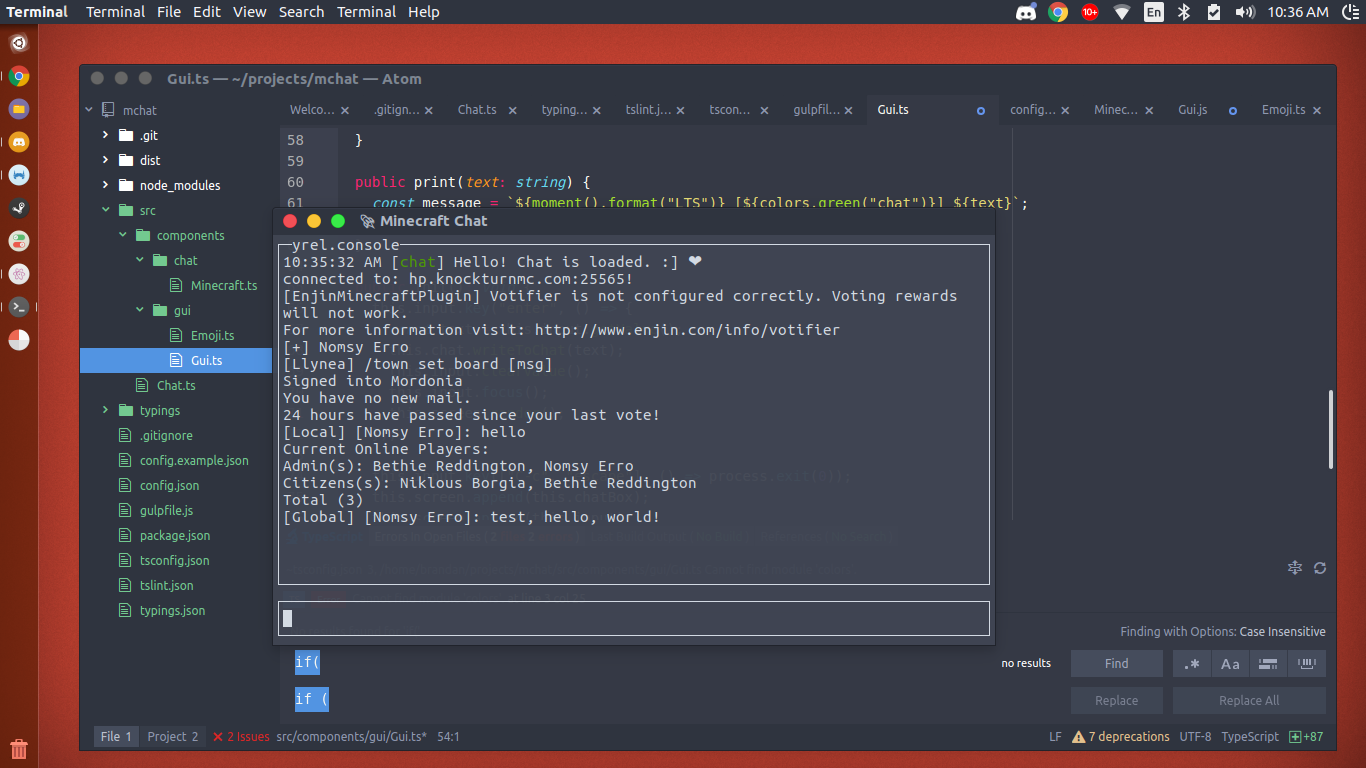1366x768 pixels.
Task: Click the +87 git diff indicator
Action: (1306, 737)
